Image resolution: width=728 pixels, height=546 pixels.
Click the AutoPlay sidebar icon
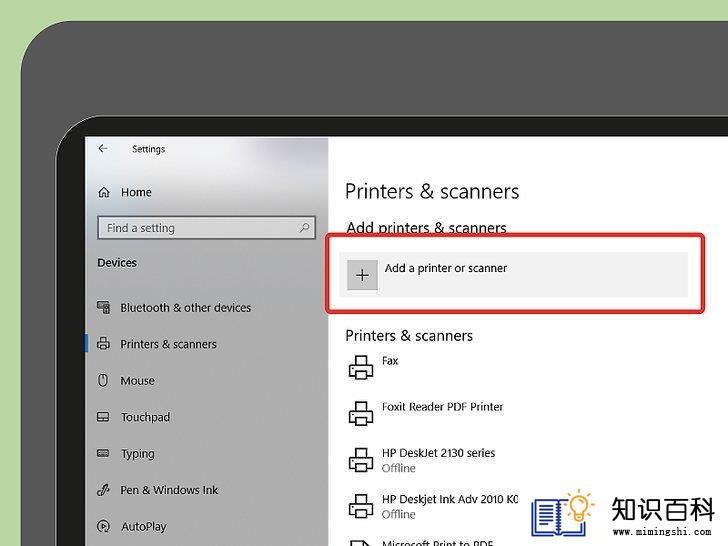pyautogui.click(x=103, y=526)
